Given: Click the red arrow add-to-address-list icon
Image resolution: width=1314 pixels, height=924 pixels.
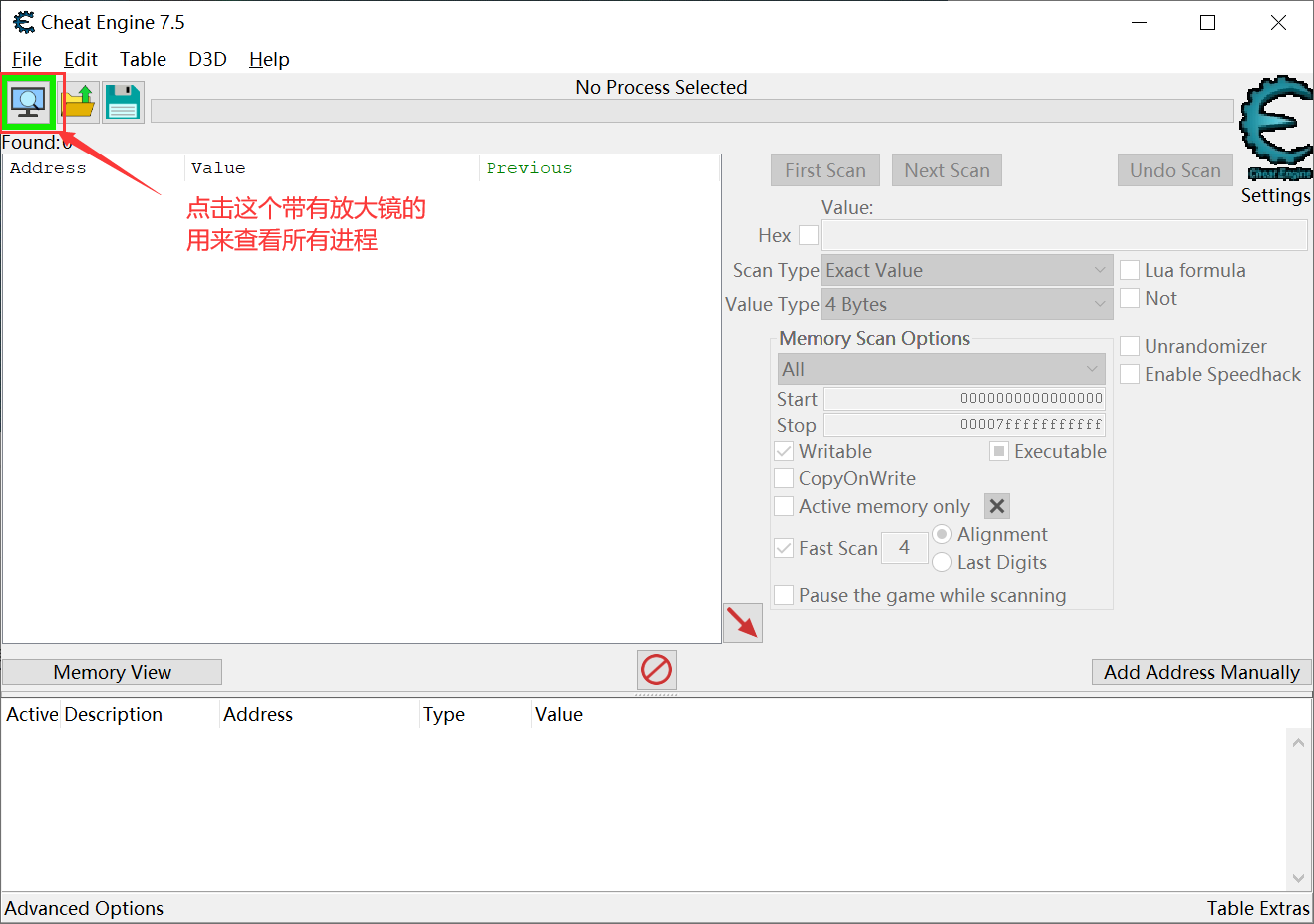Looking at the screenshot, I should click(x=742, y=623).
